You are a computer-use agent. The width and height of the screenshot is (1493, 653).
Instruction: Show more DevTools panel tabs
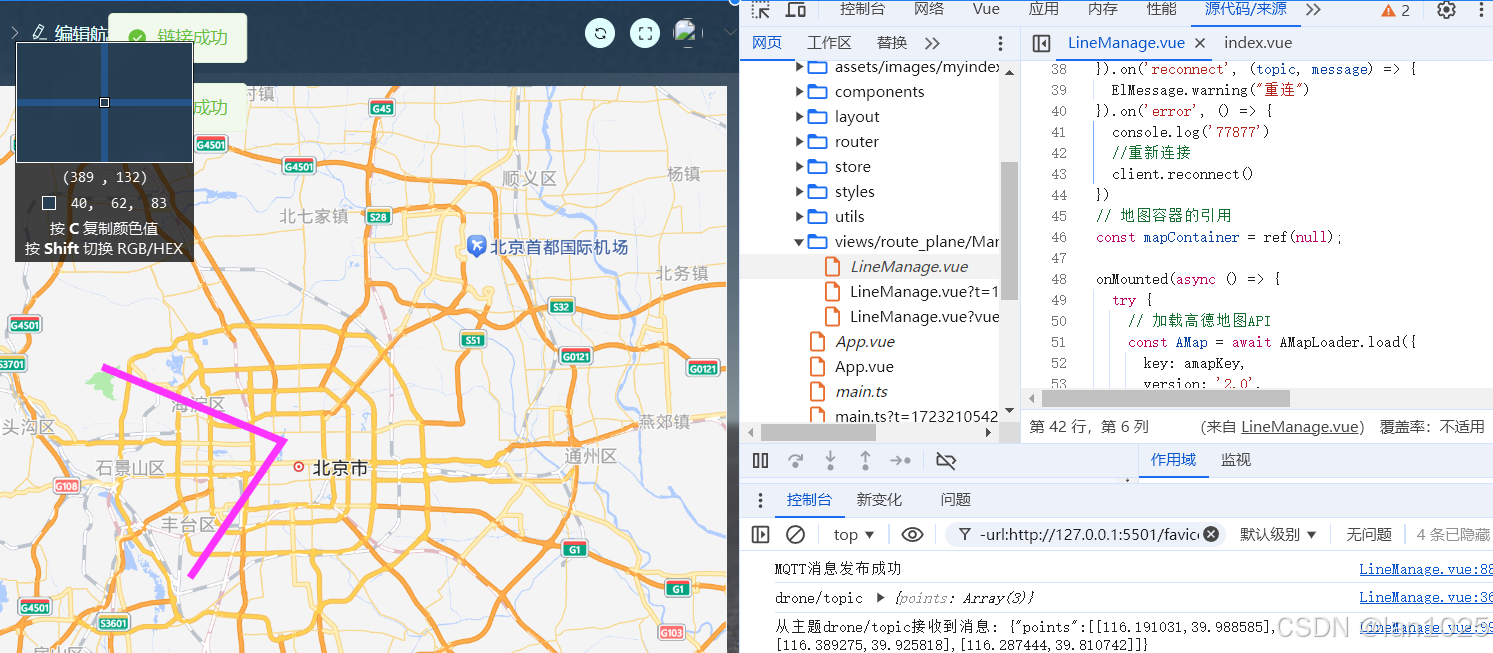pyautogui.click(x=1313, y=9)
